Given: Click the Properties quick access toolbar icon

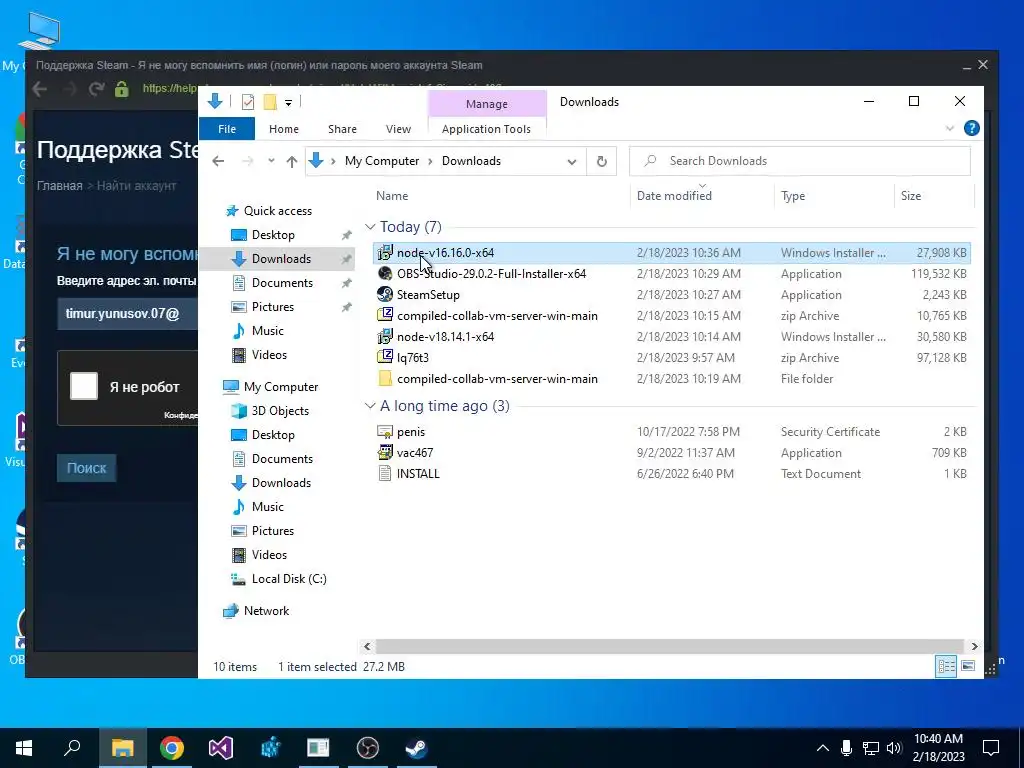Looking at the screenshot, I should pos(248,102).
